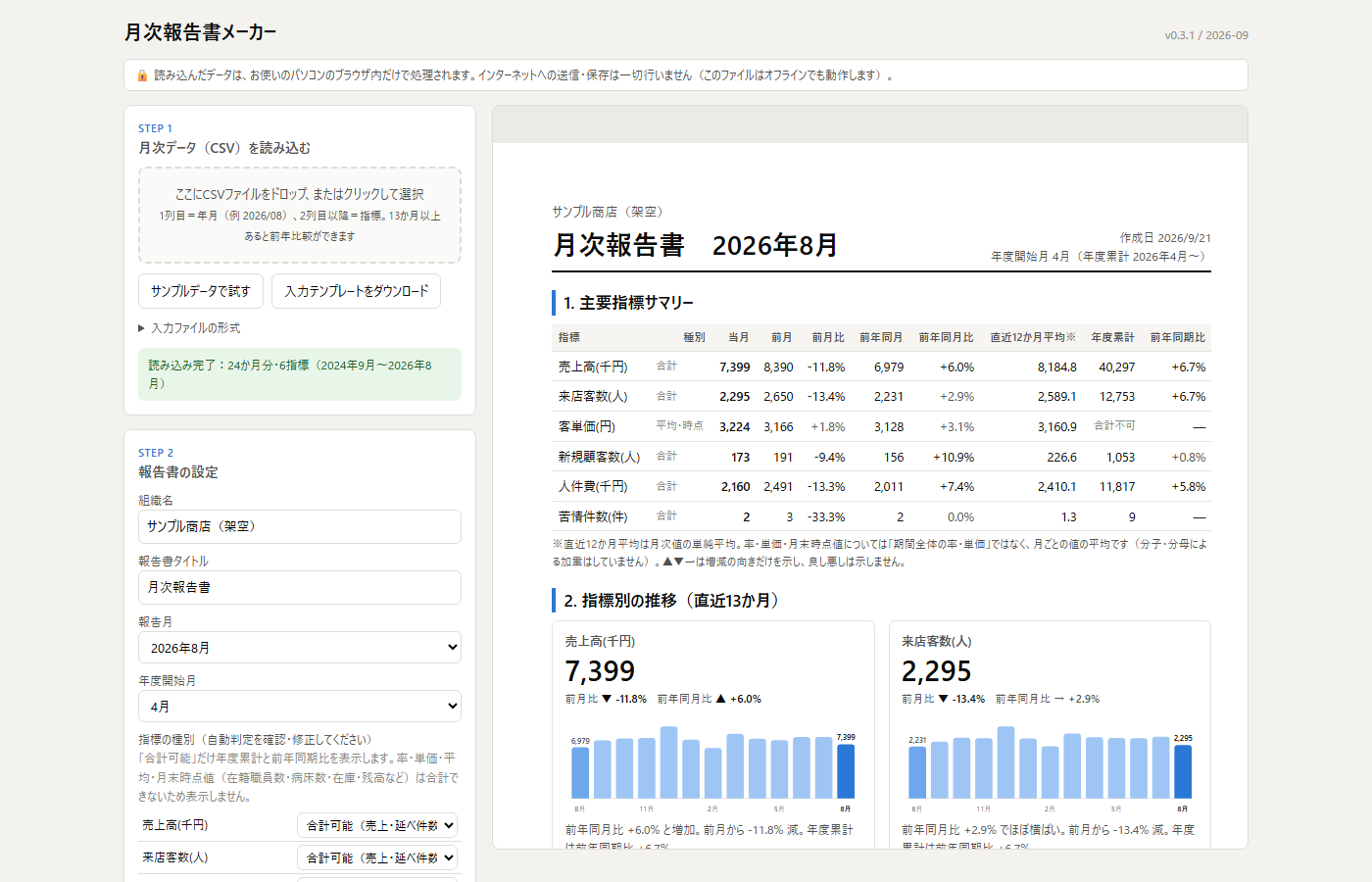
Task: Click the large 7,399 value in 売上高 chart card
Action: point(600,671)
